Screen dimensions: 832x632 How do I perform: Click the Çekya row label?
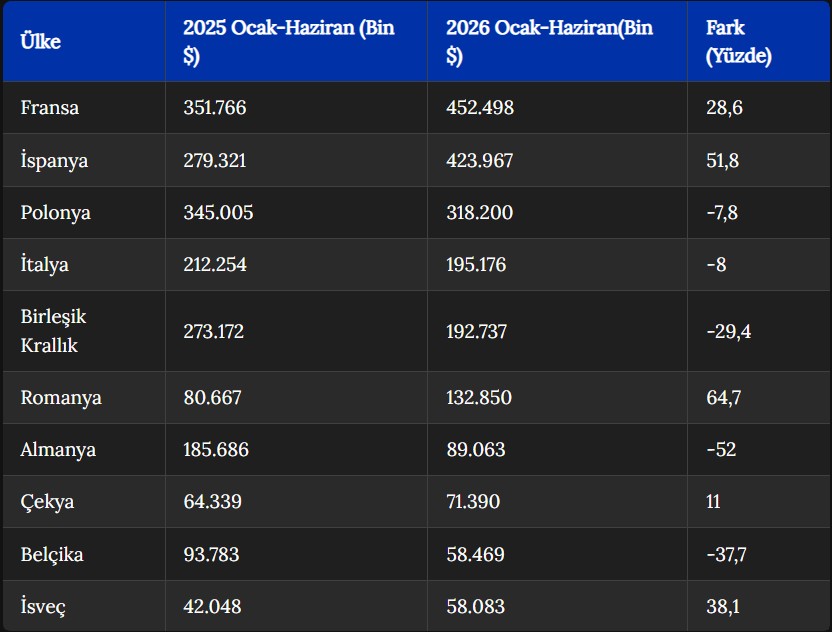tap(47, 501)
